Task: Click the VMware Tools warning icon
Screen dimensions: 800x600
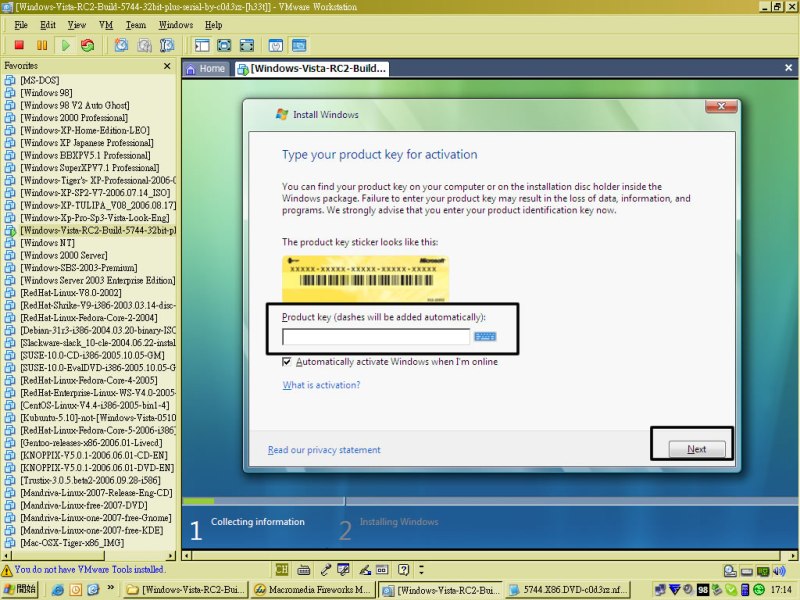Action: pyautogui.click(x=7, y=570)
